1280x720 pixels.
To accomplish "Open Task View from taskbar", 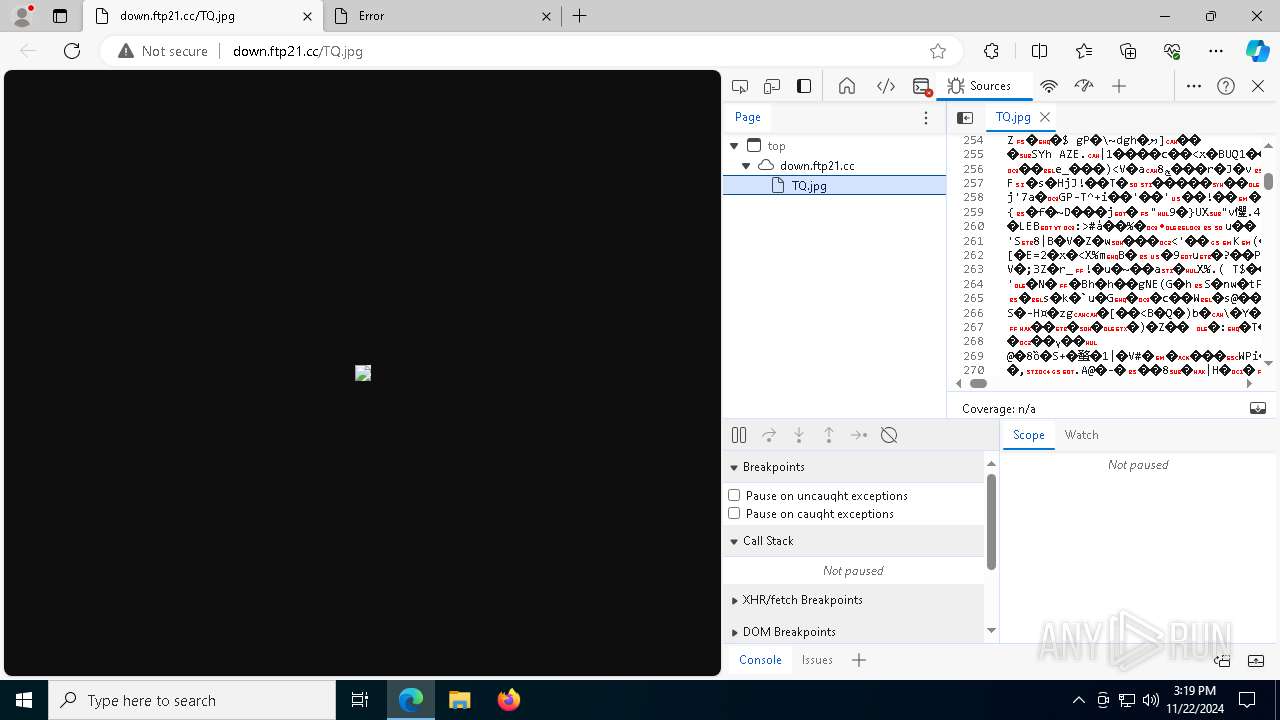I will point(360,700).
